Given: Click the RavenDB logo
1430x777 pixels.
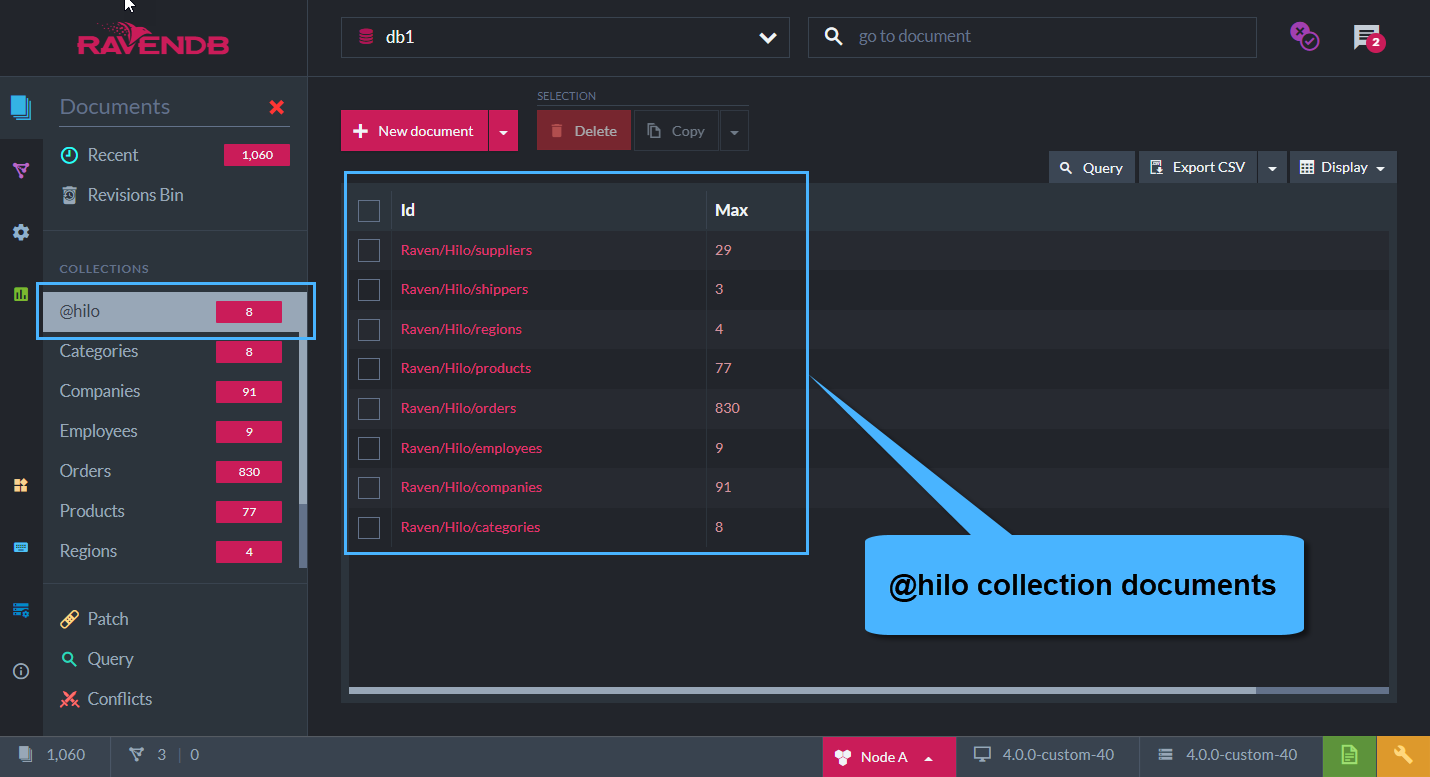Looking at the screenshot, I should click(153, 37).
